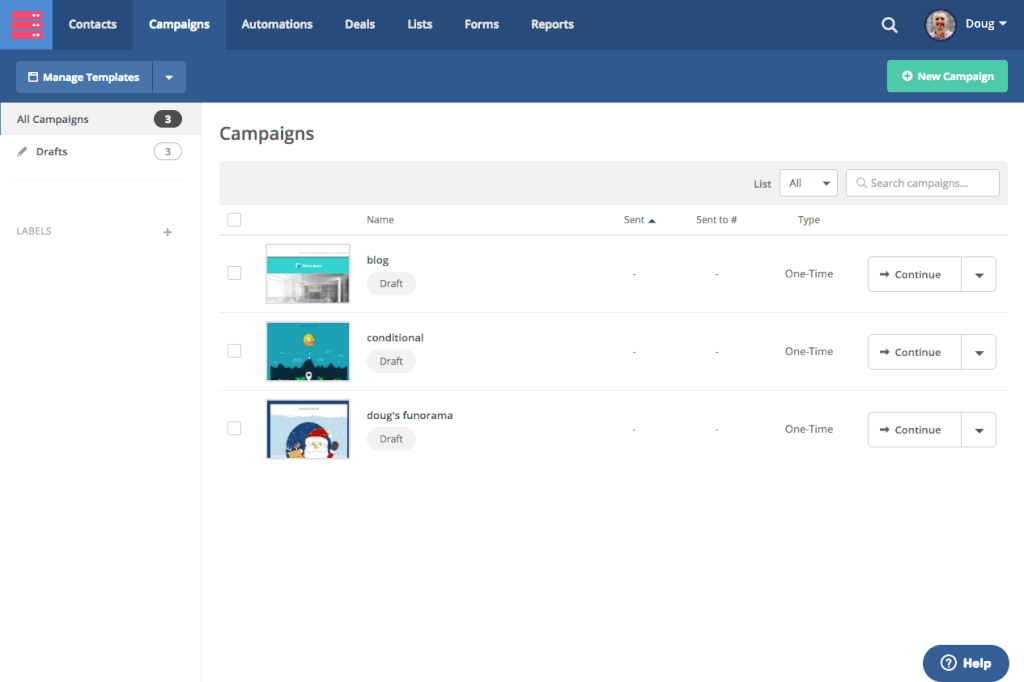This screenshot has height=682, width=1024.
Task: Expand options arrow next to conditional Continue
Action: point(978,352)
